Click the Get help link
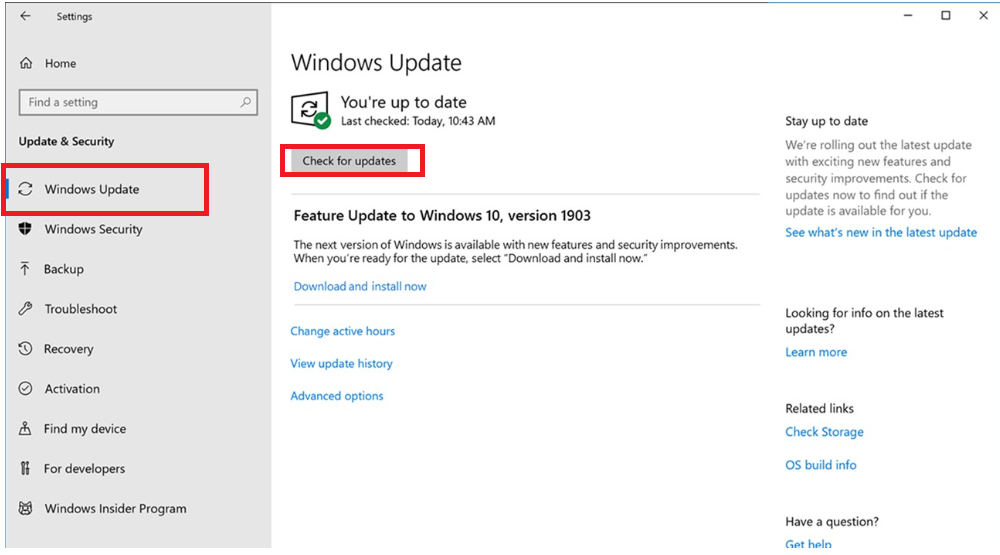The height and width of the screenshot is (555, 1000). [808, 543]
